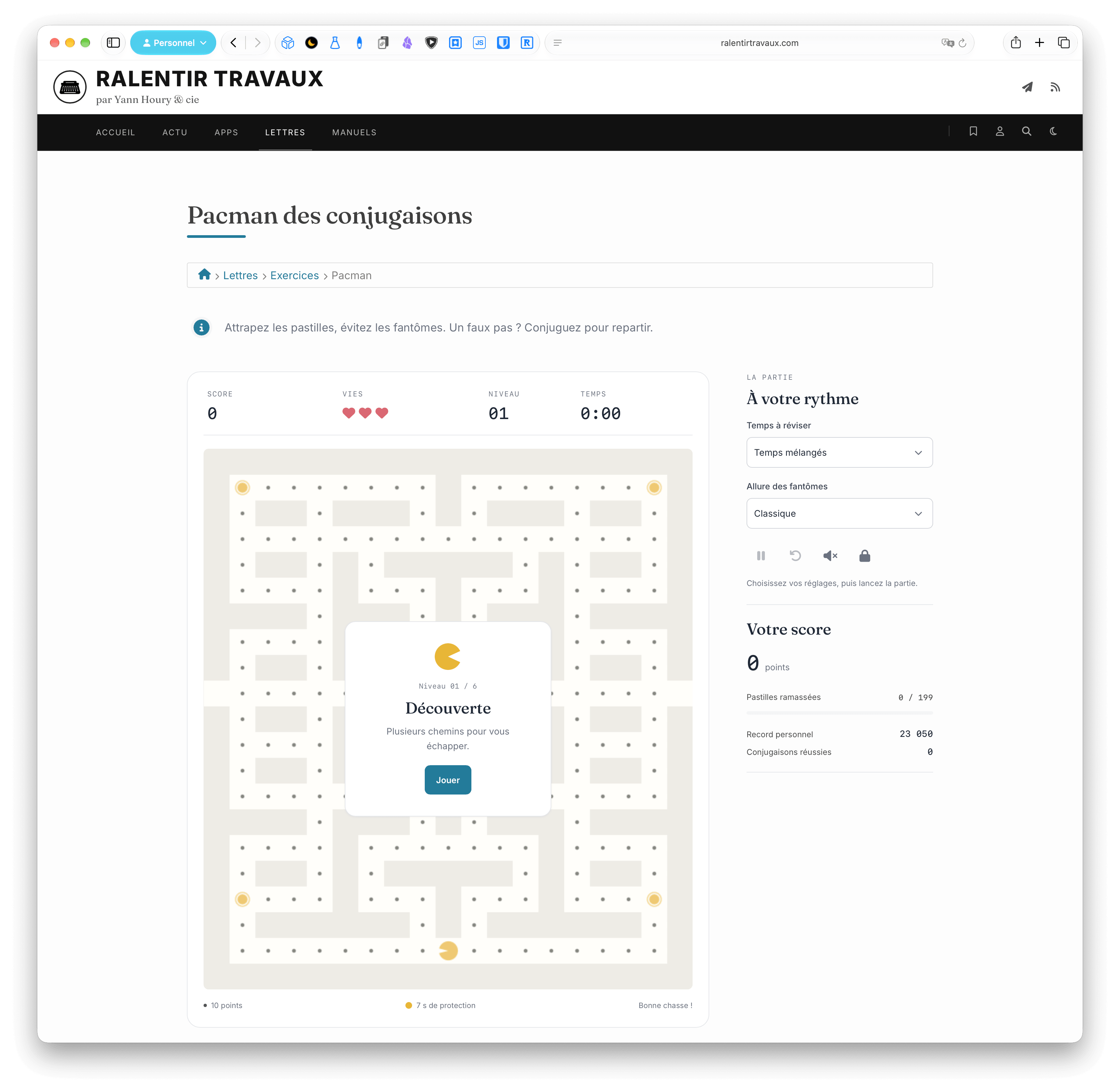Open the site search magnifier
Screen dimensions: 1120x1092
[1026, 131]
